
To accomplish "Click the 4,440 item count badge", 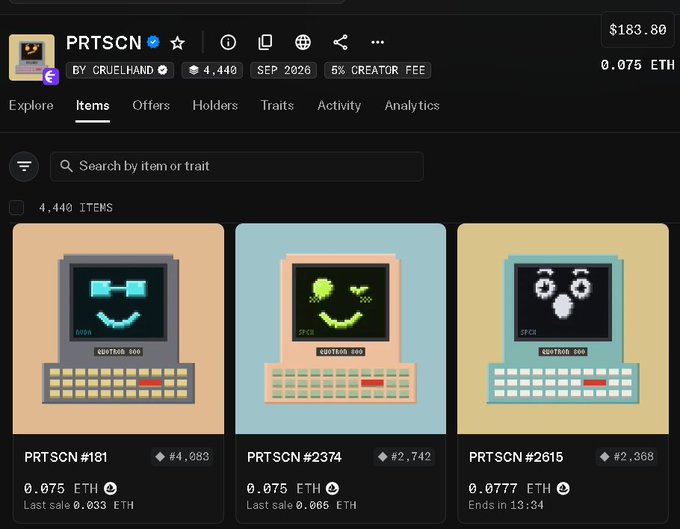I will pyautogui.click(x=212, y=70).
